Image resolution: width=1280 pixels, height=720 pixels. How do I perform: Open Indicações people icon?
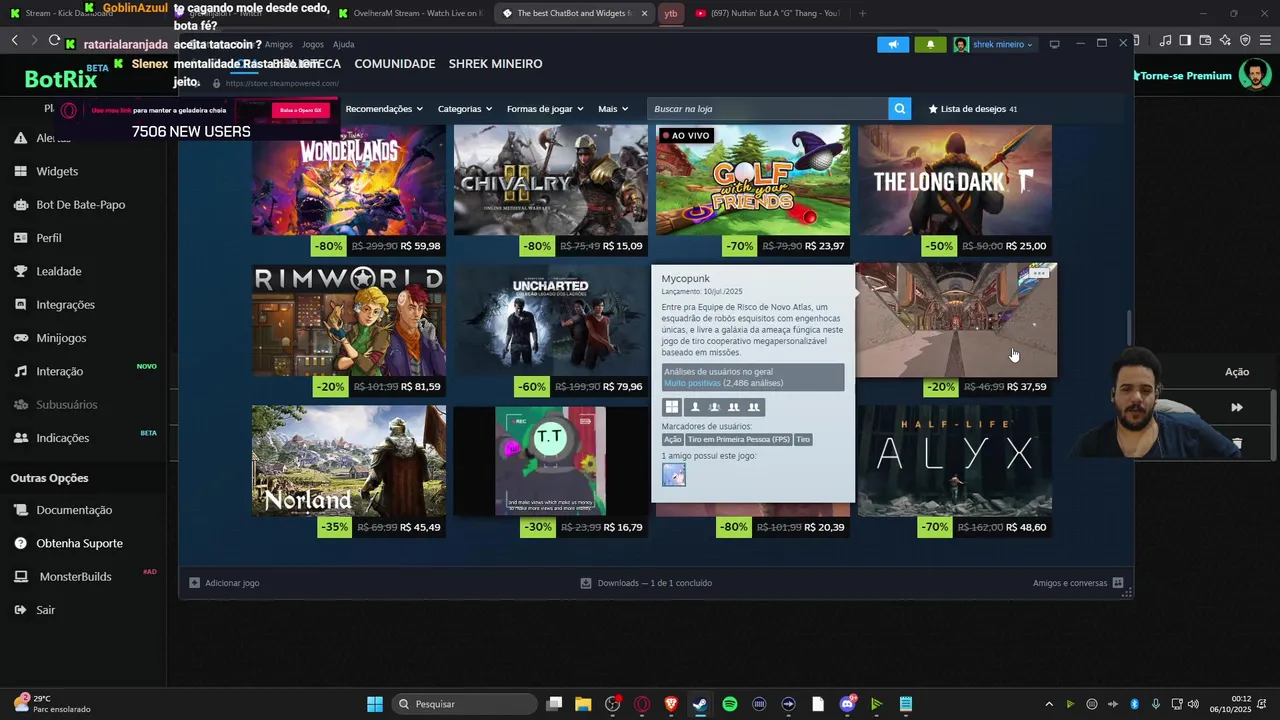click(x=20, y=438)
